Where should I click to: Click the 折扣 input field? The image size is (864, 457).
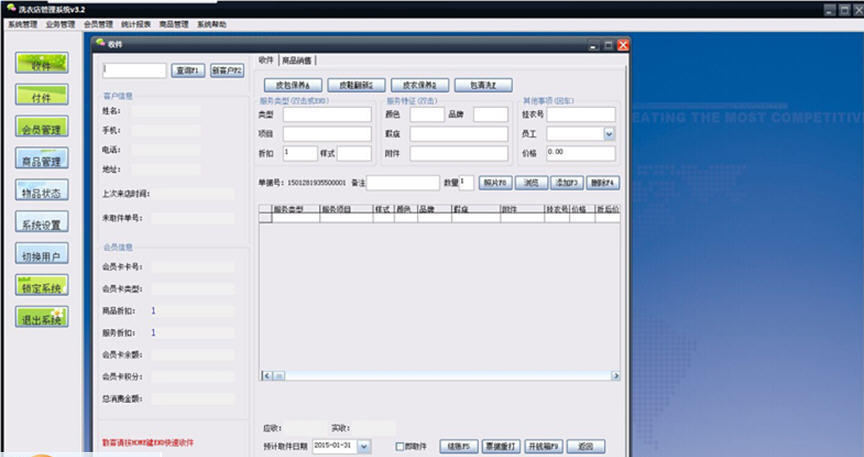(300, 153)
